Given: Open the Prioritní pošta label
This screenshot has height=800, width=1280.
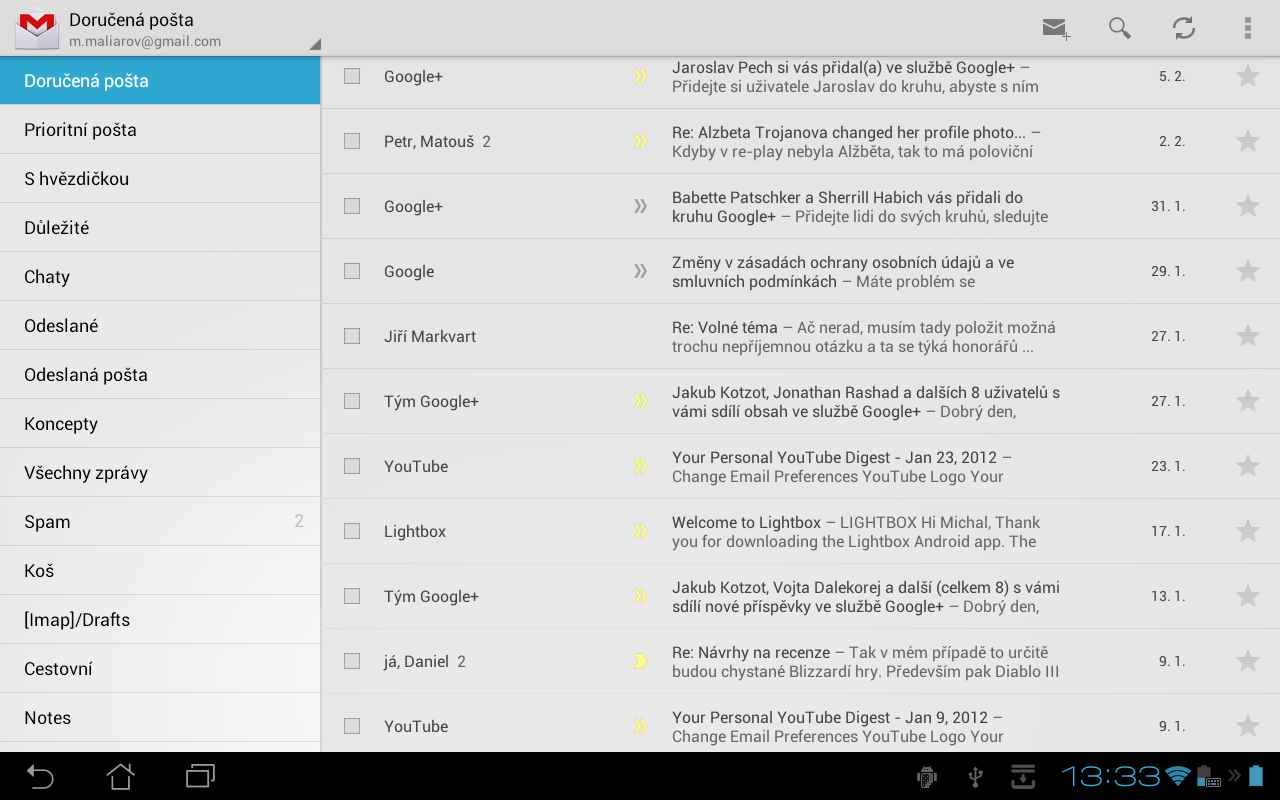Looking at the screenshot, I should click(x=160, y=130).
